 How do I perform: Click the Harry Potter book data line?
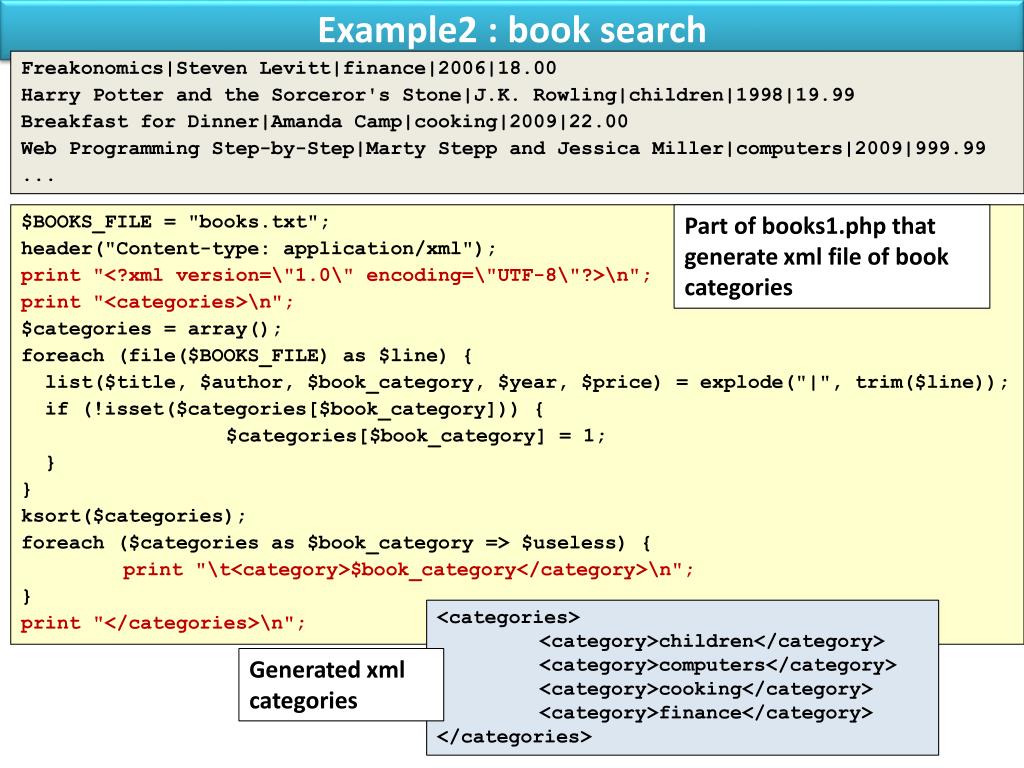pyautogui.click(x=438, y=95)
